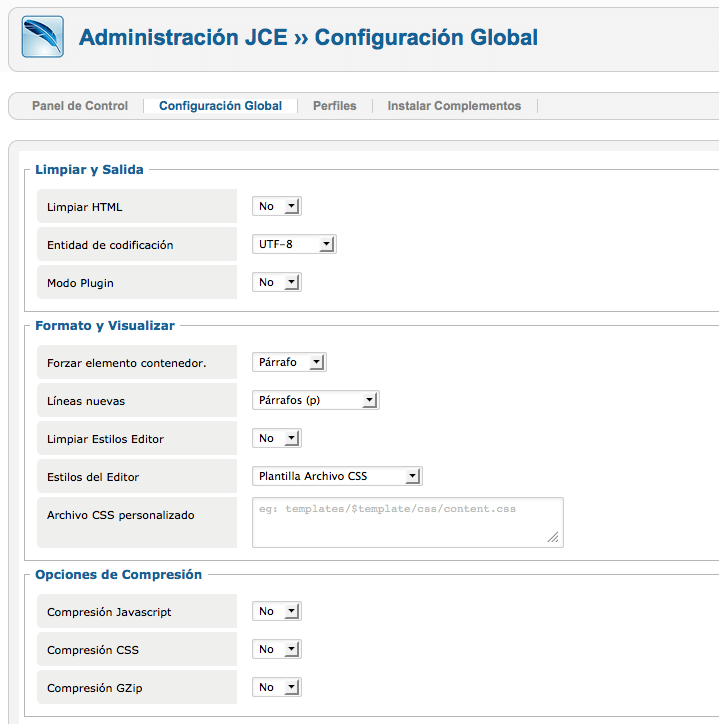Open the Limpiar HTML dropdown
719x724 pixels.
click(x=277, y=206)
